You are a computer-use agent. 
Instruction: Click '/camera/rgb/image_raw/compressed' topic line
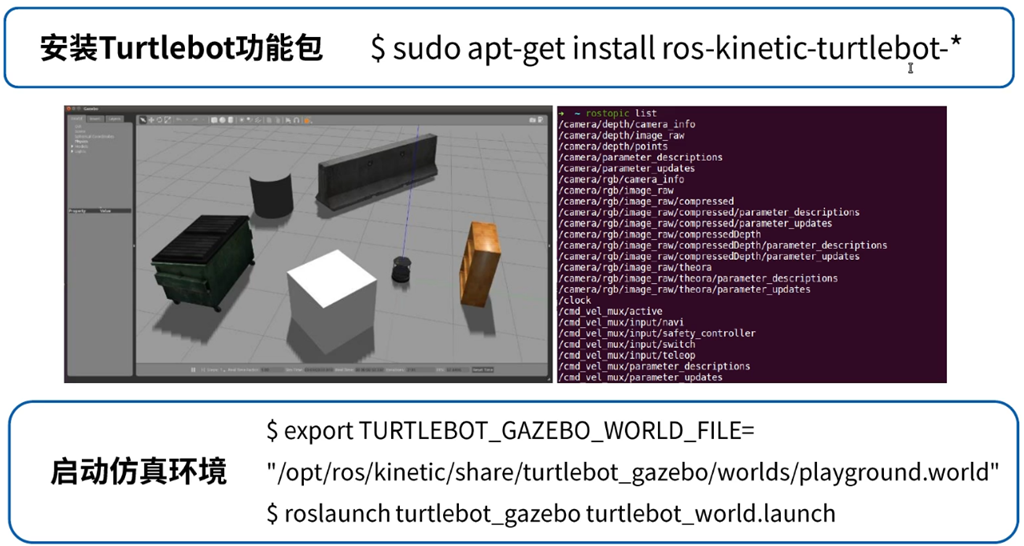646,201
